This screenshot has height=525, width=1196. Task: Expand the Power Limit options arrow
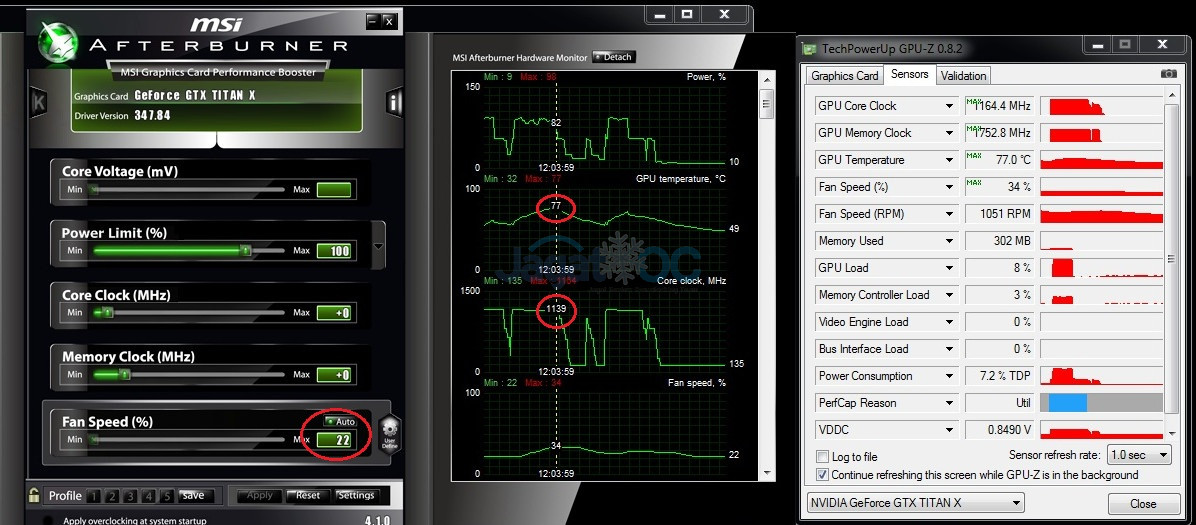(x=378, y=246)
